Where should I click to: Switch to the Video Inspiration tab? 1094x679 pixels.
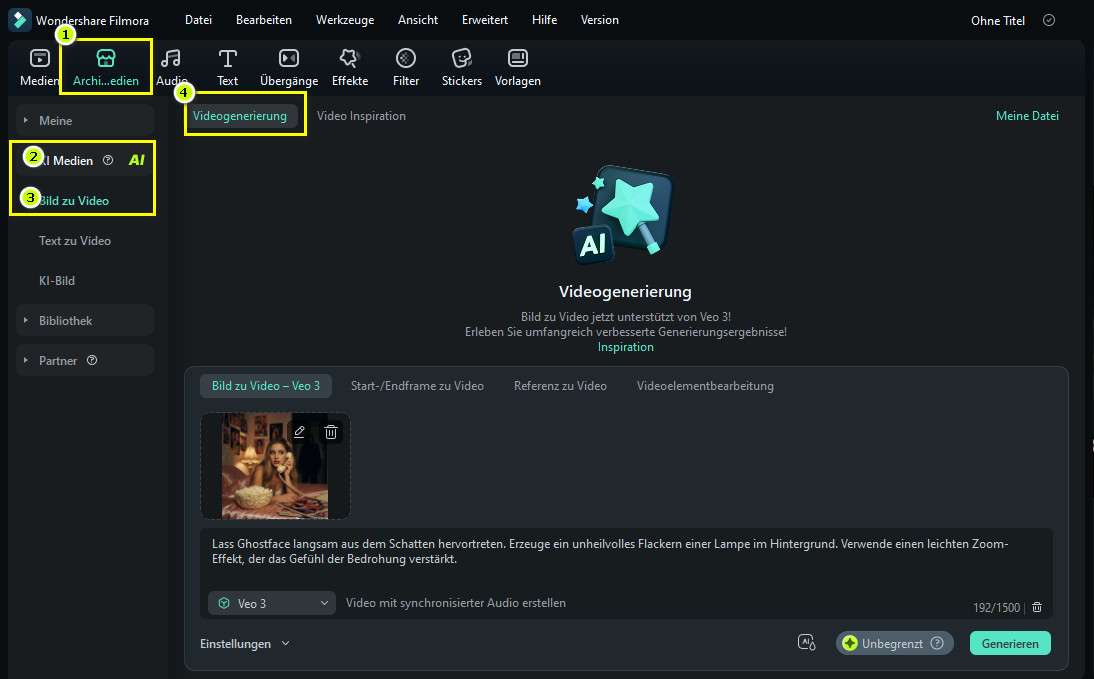361,116
